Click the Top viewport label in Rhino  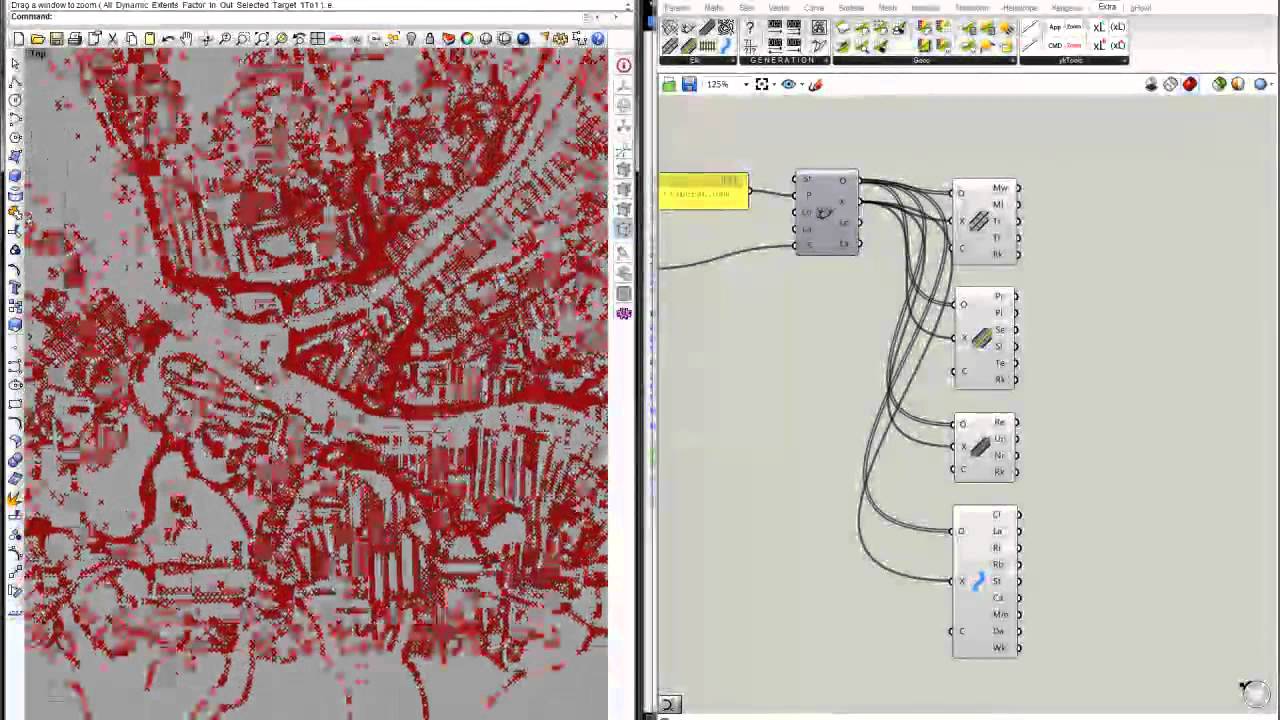(x=38, y=54)
